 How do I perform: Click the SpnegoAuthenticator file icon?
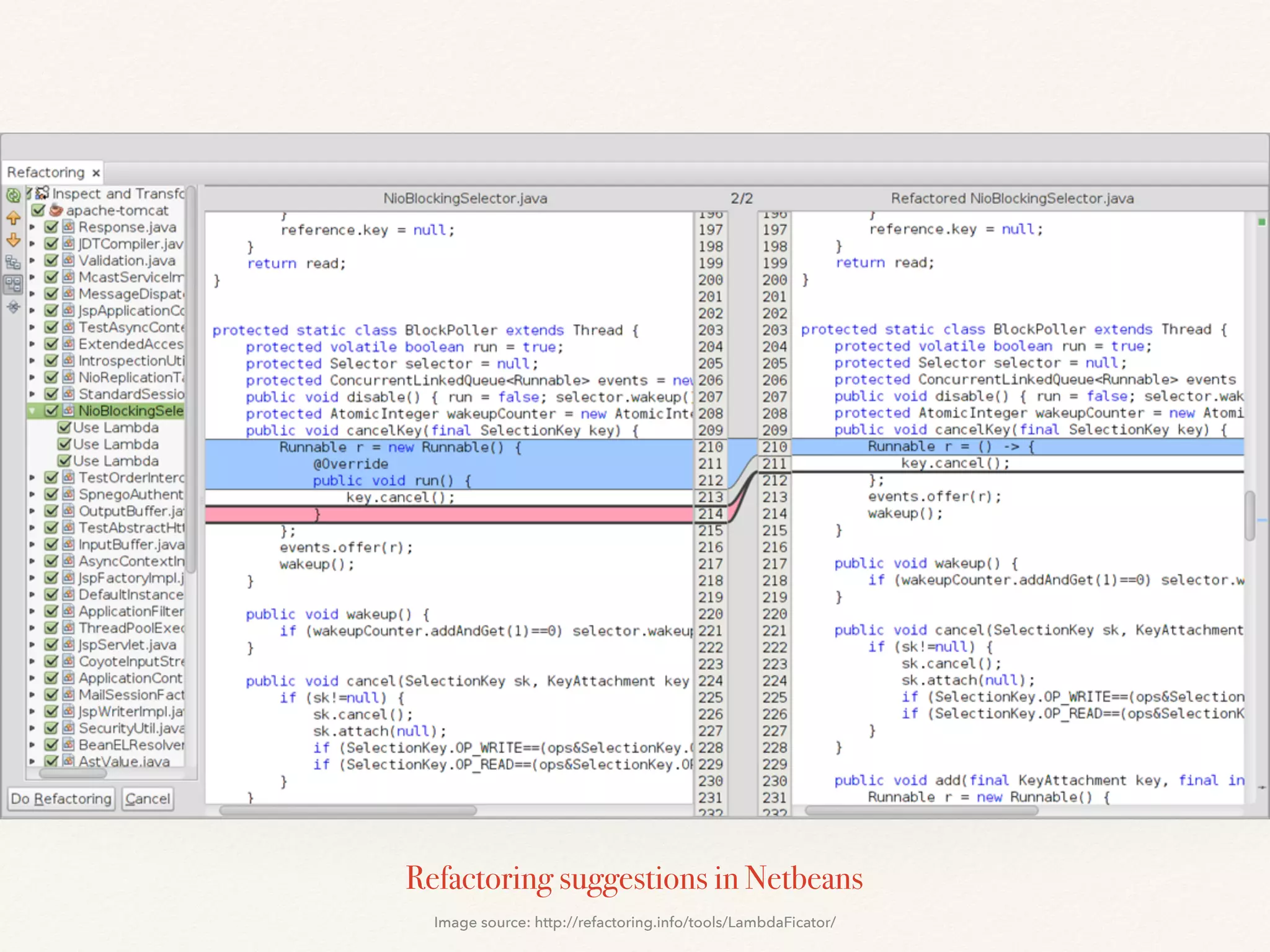[68, 495]
